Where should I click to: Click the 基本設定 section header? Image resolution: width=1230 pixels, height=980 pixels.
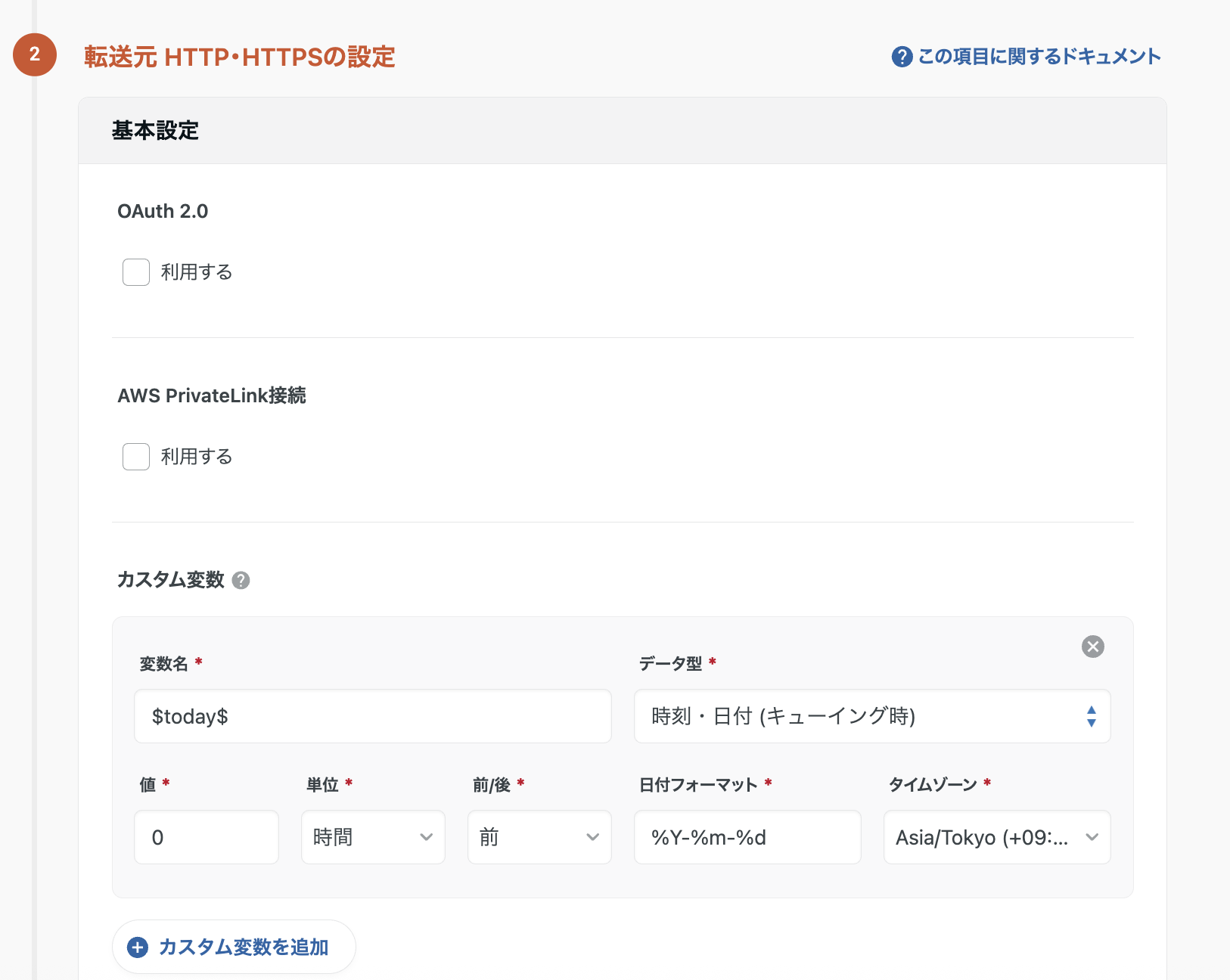click(x=155, y=130)
